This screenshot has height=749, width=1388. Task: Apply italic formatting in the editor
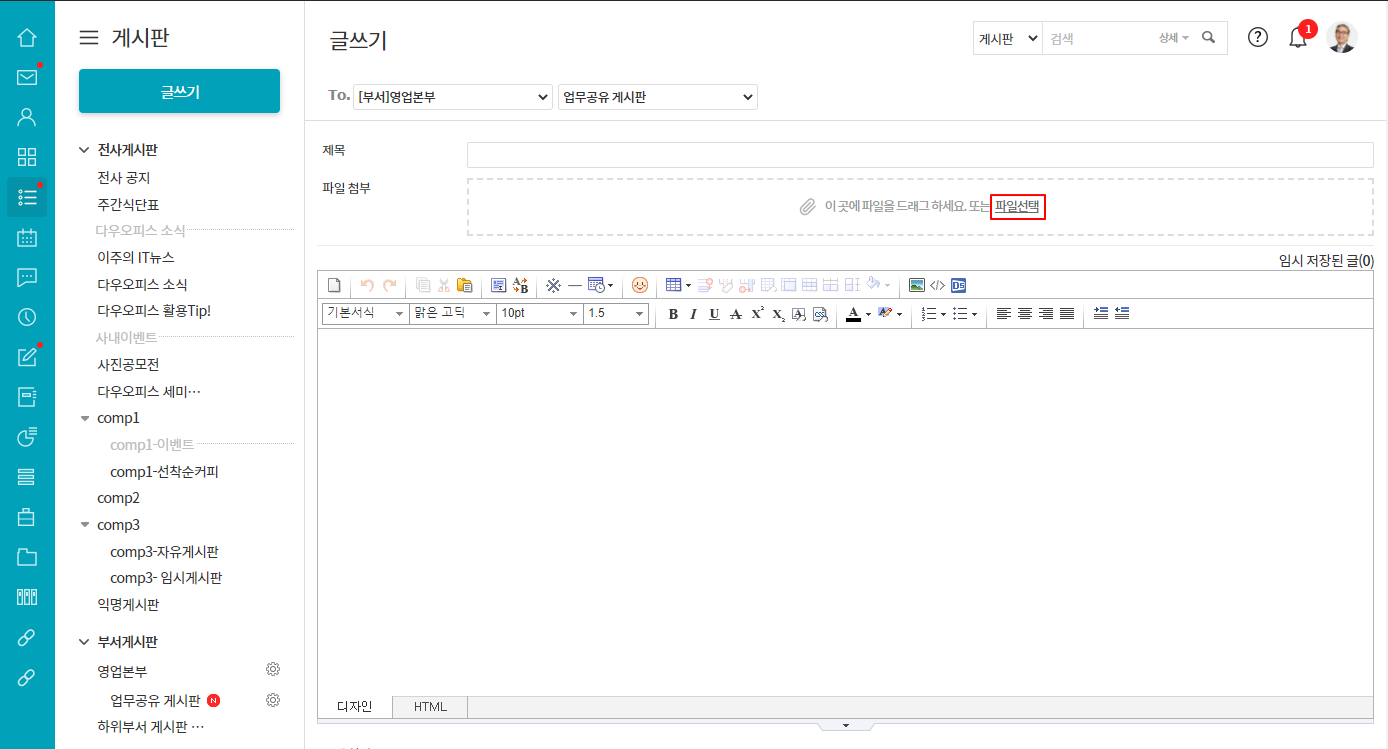point(693,314)
